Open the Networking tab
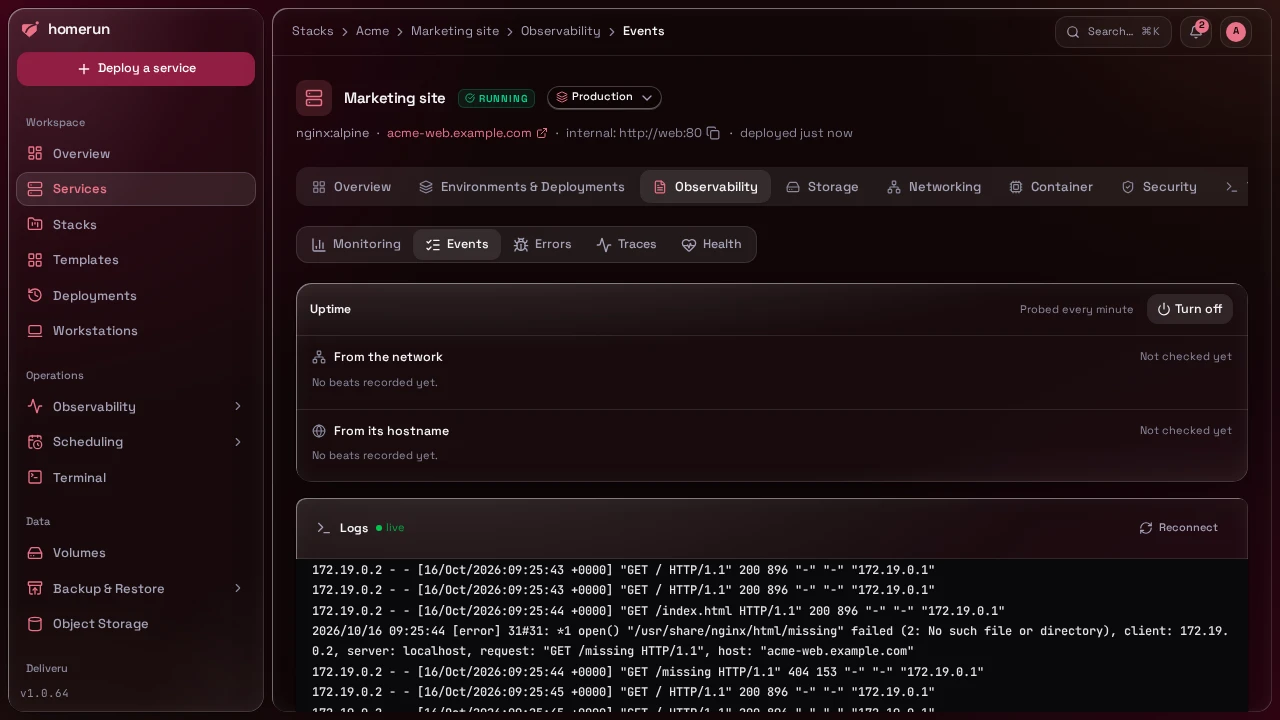Image resolution: width=1280 pixels, height=720 pixels. [934, 187]
